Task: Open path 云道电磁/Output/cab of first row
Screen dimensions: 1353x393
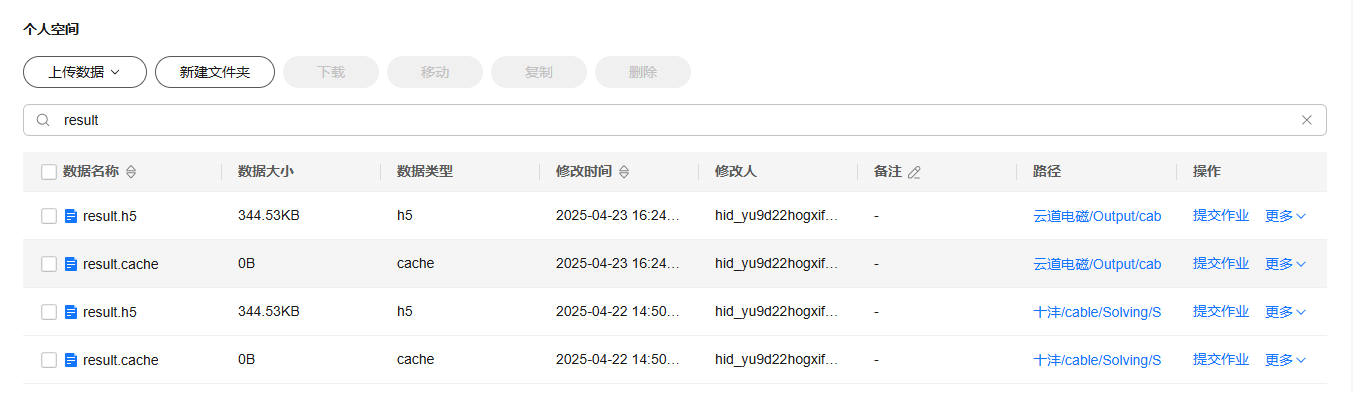Action: [1097, 216]
